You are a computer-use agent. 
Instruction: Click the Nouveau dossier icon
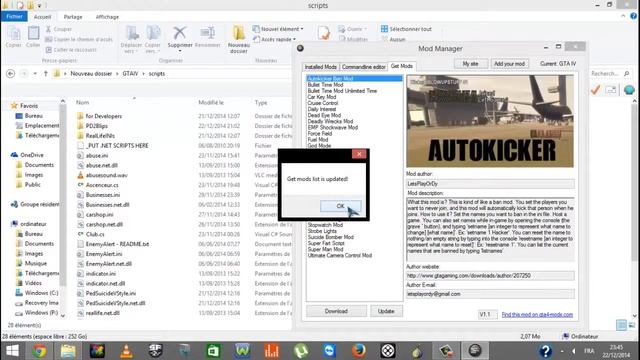(x=239, y=34)
